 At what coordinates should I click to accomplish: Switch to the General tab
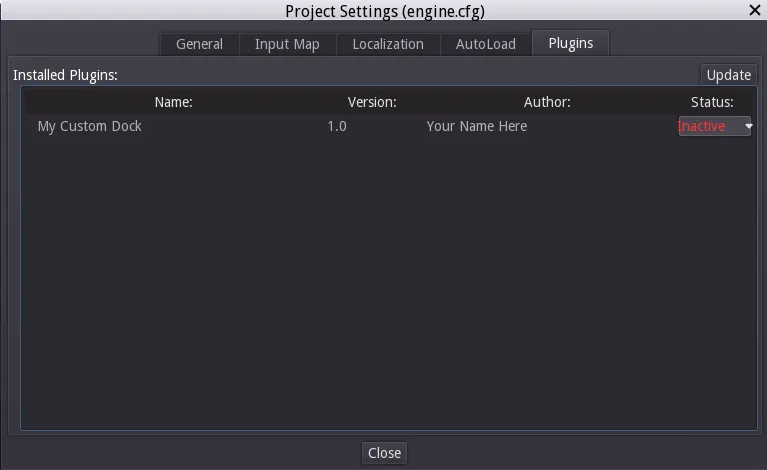pos(199,44)
